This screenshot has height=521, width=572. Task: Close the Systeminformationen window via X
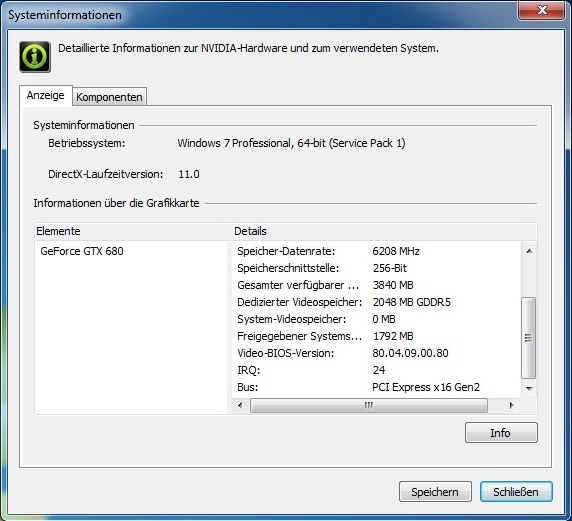(542, 9)
